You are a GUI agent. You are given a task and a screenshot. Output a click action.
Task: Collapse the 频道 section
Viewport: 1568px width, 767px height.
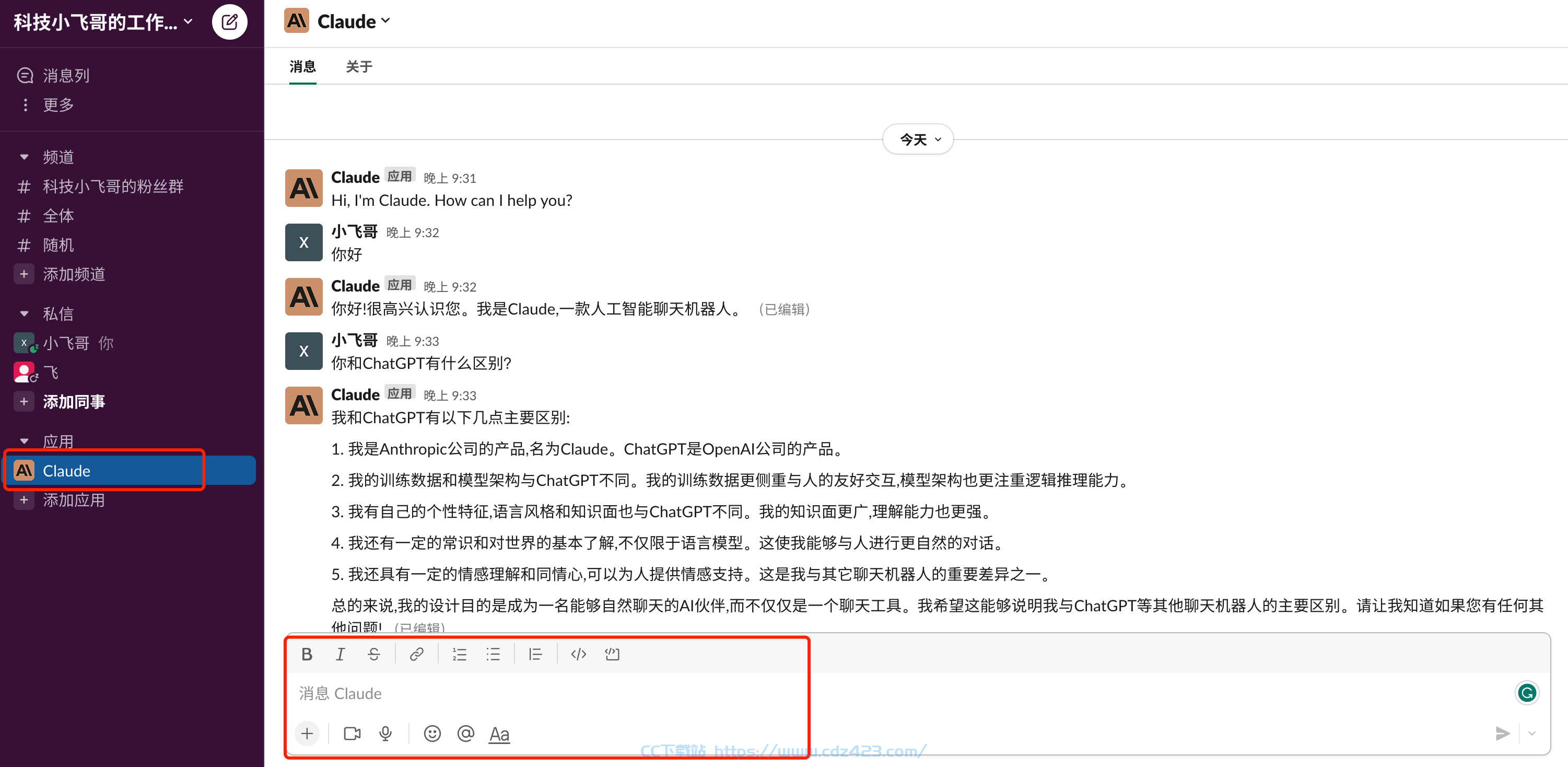[25, 157]
